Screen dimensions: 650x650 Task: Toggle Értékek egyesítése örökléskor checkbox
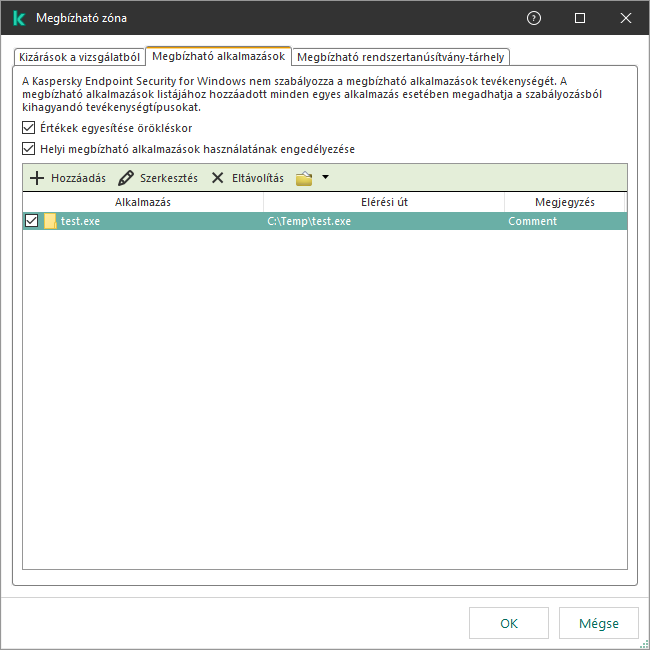click(x=28, y=128)
